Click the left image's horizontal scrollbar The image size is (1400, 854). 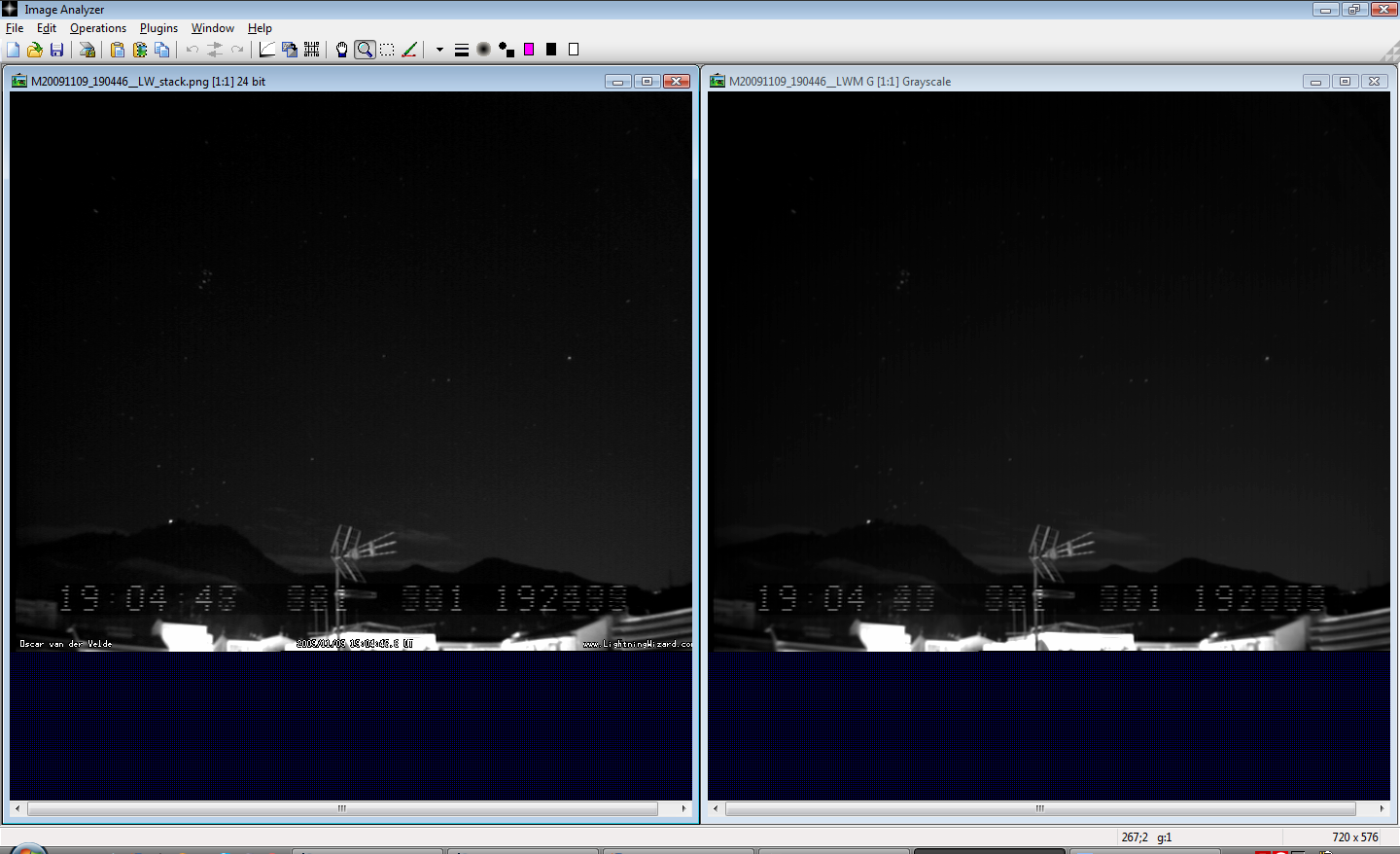pos(342,808)
